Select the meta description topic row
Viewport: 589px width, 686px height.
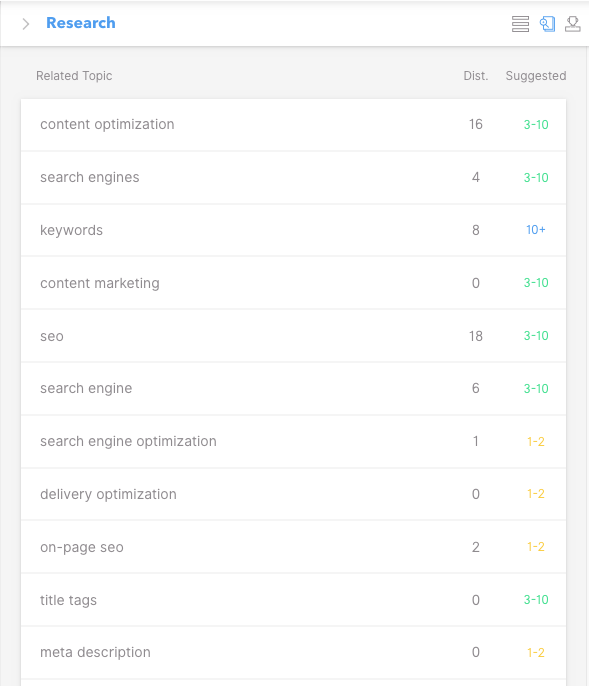(293, 652)
